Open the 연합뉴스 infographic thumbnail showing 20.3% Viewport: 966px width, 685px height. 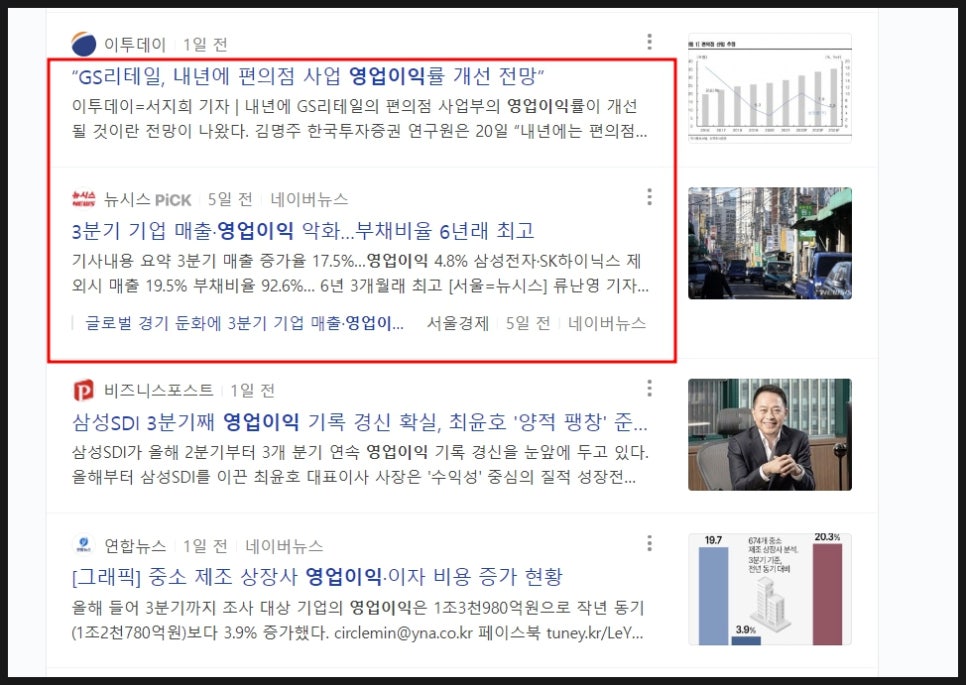point(770,590)
